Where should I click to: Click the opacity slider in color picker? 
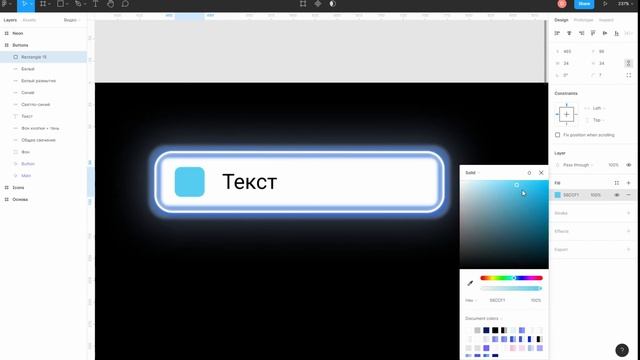[x=511, y=288]
